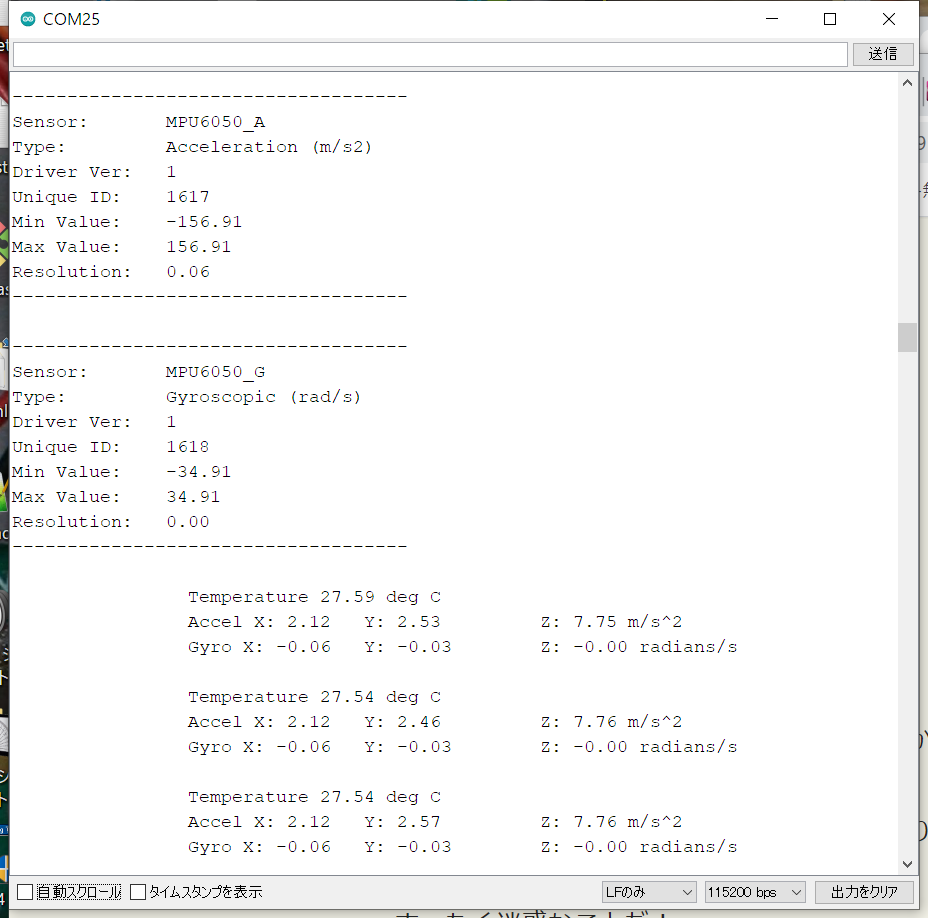Viewport: 928px width, 918px height.
Task: Click the scrollbar track below the thumb
Action: click(907, 600)
